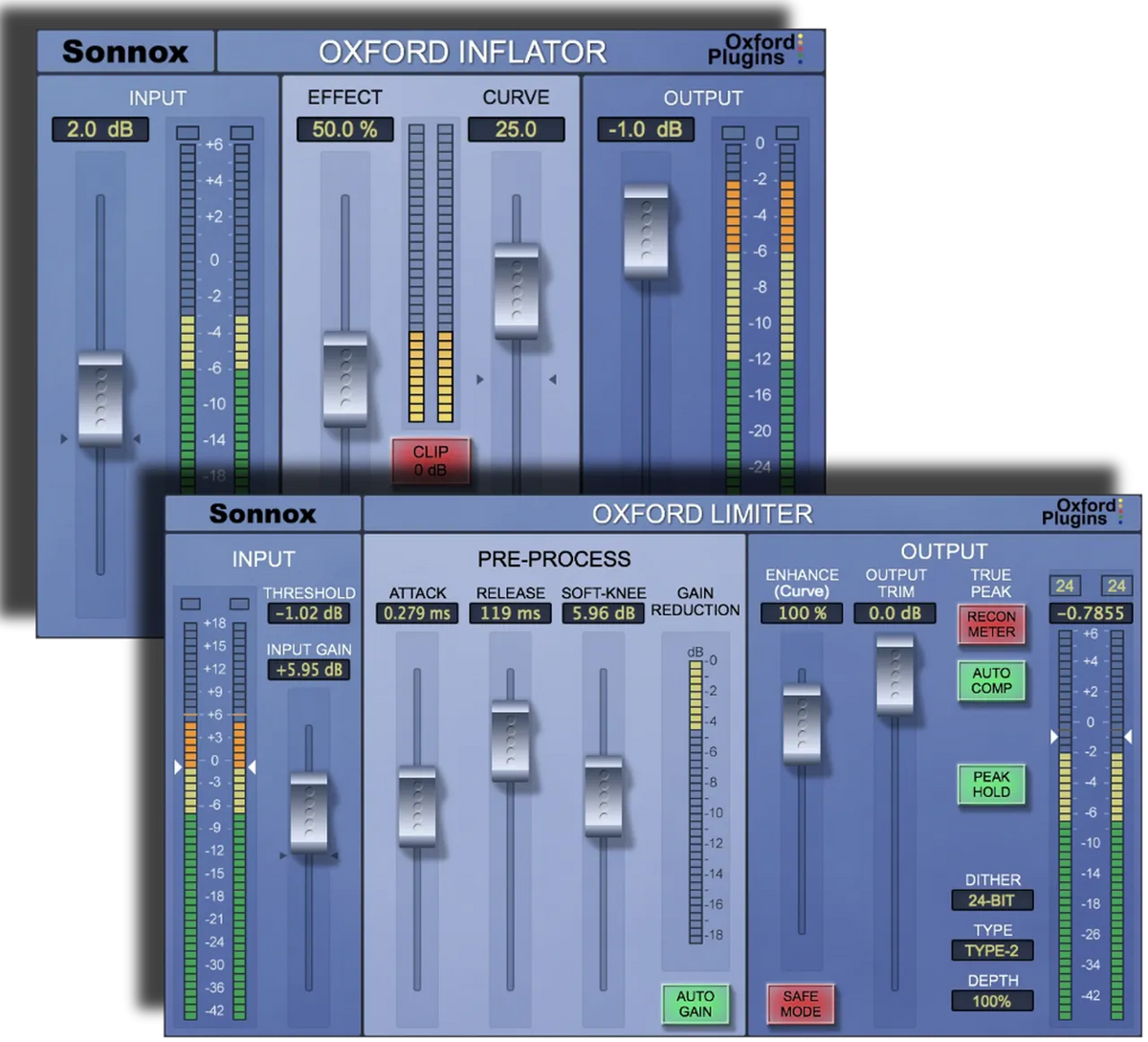Turn on AUTO GAIN in the pre-process section

[x=695, y=1007]
